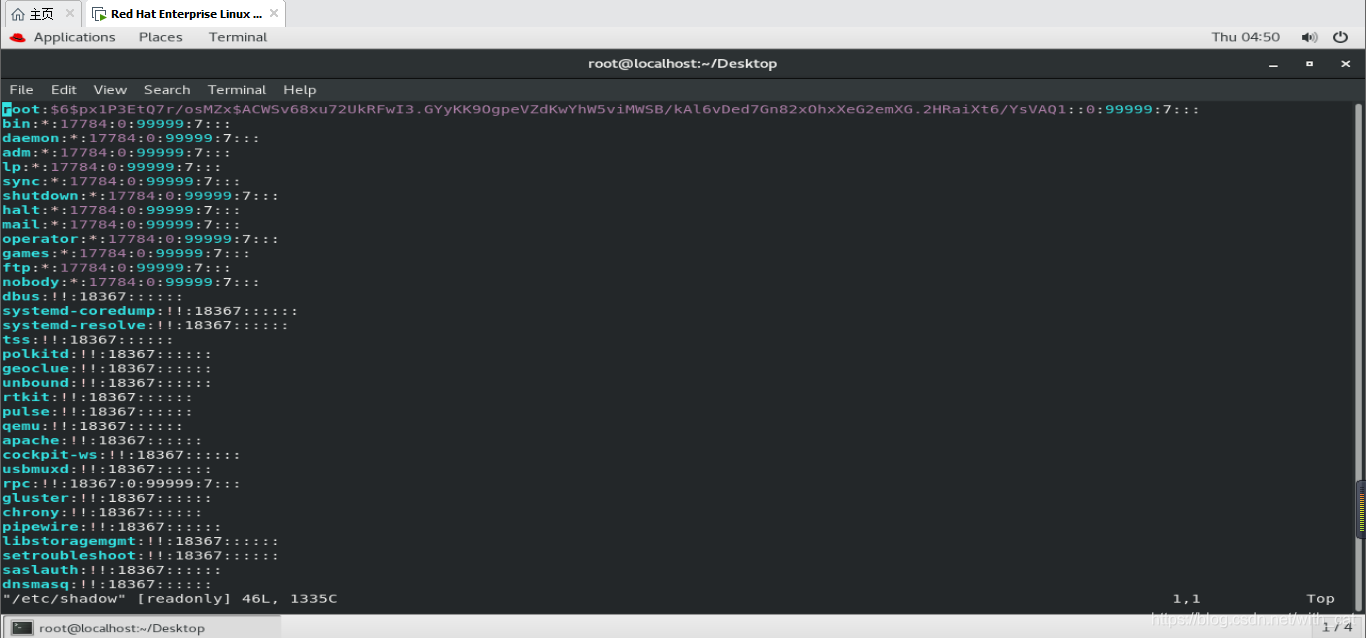
Task: Click the "/etc/shadow" [readonly] status line
Action: [170, 599]
